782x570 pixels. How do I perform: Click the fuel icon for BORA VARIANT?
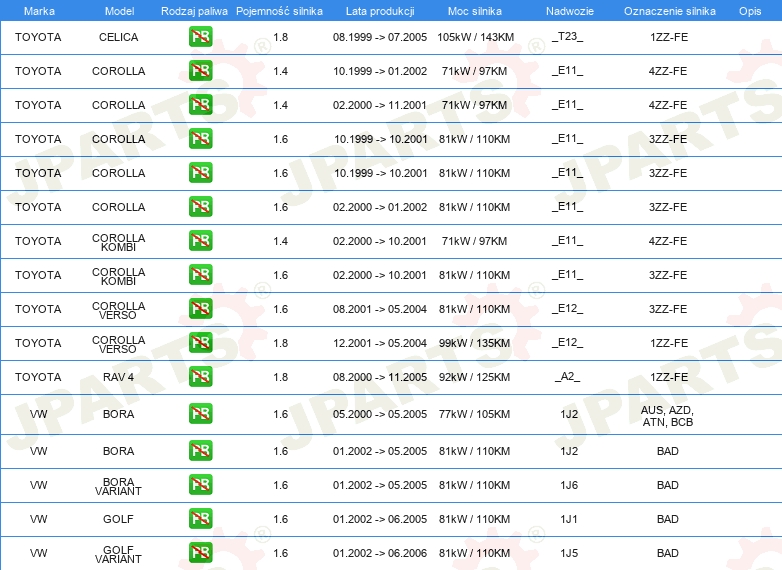point(200,485)
